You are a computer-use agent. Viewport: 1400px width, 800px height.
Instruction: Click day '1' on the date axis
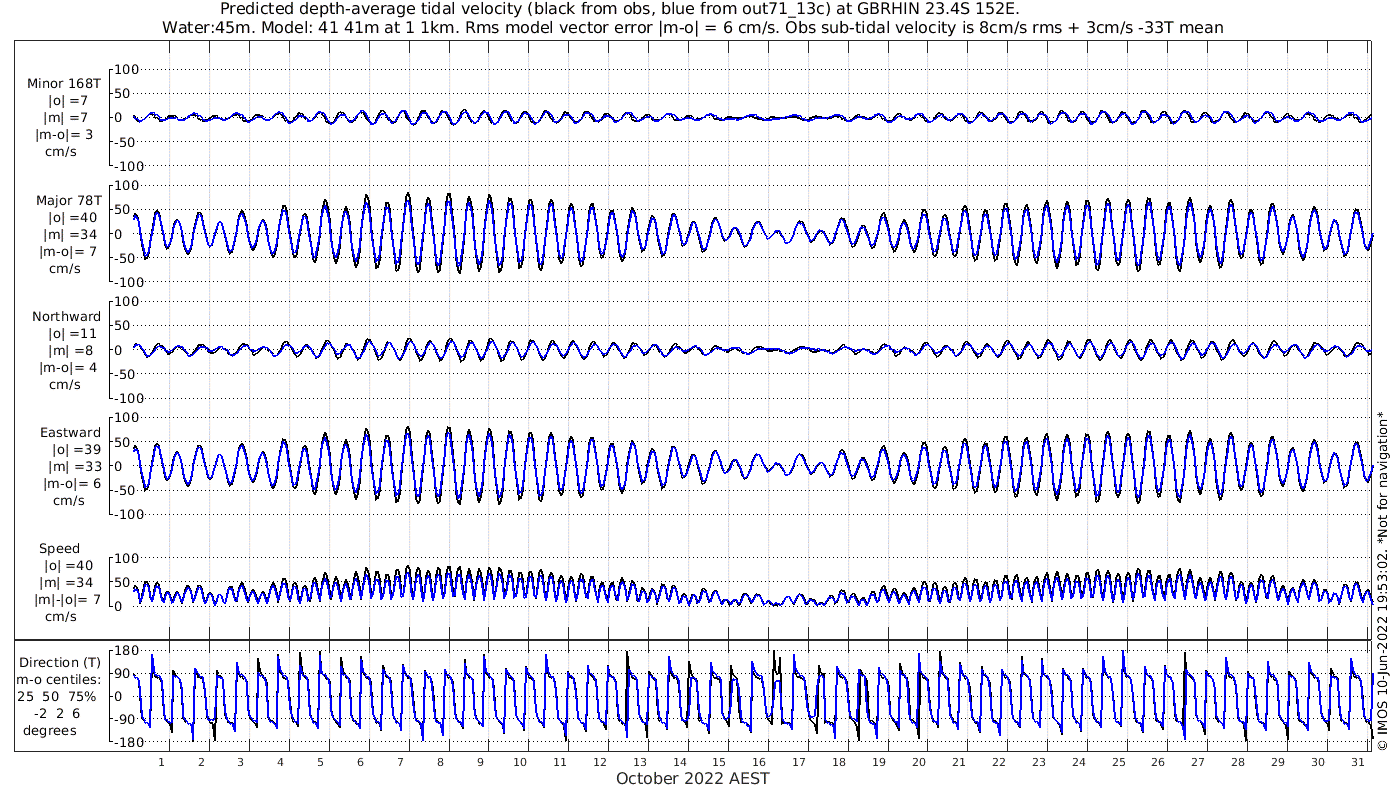(161, 762)
